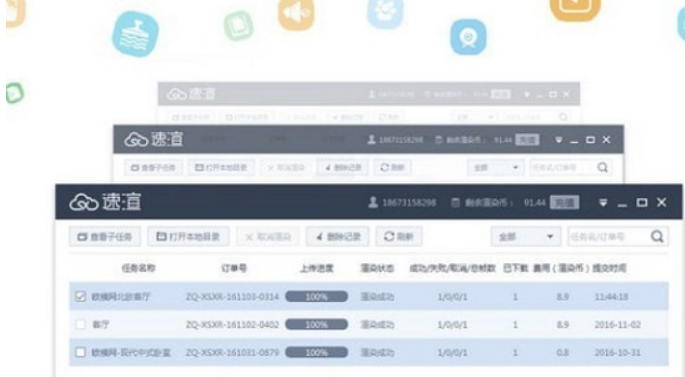Click the 任务名/订单号 search field
Screen dimensions: 685x377
[609, 236]
